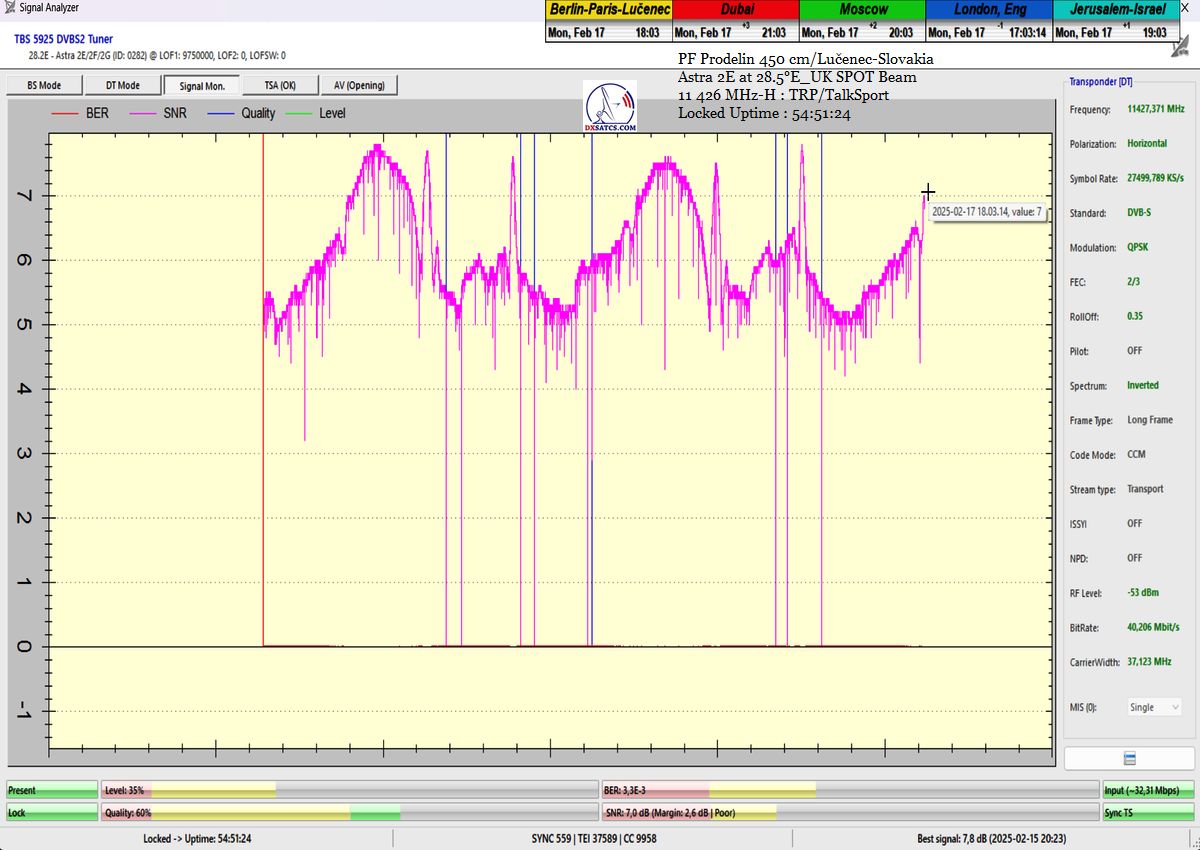Image resolution: width=1200 pixels, height=850 pixels.
Task: Open the MIS Single dropdown
Action: 1154,707
